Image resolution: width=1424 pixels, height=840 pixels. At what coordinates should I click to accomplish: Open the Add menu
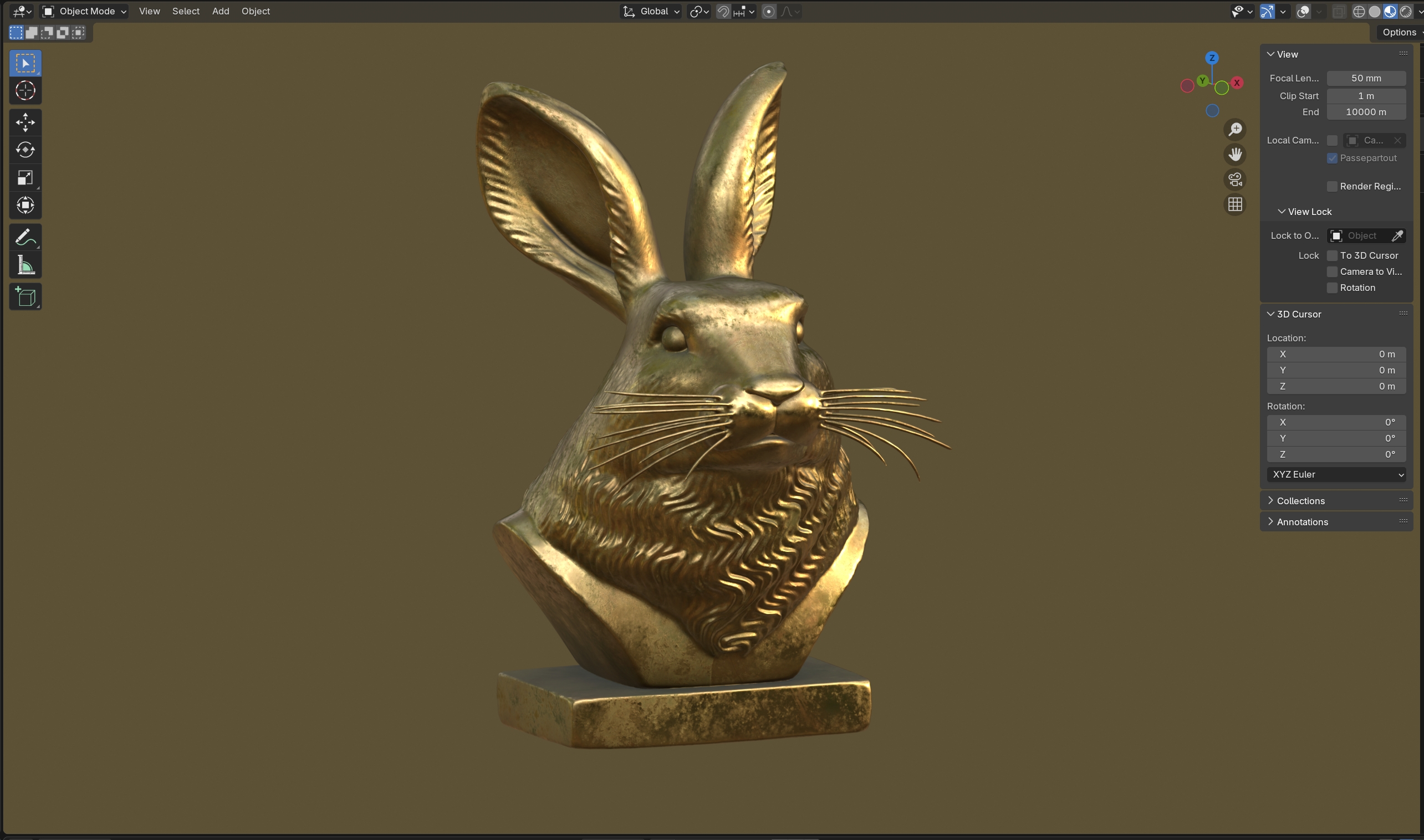[220, 11]
